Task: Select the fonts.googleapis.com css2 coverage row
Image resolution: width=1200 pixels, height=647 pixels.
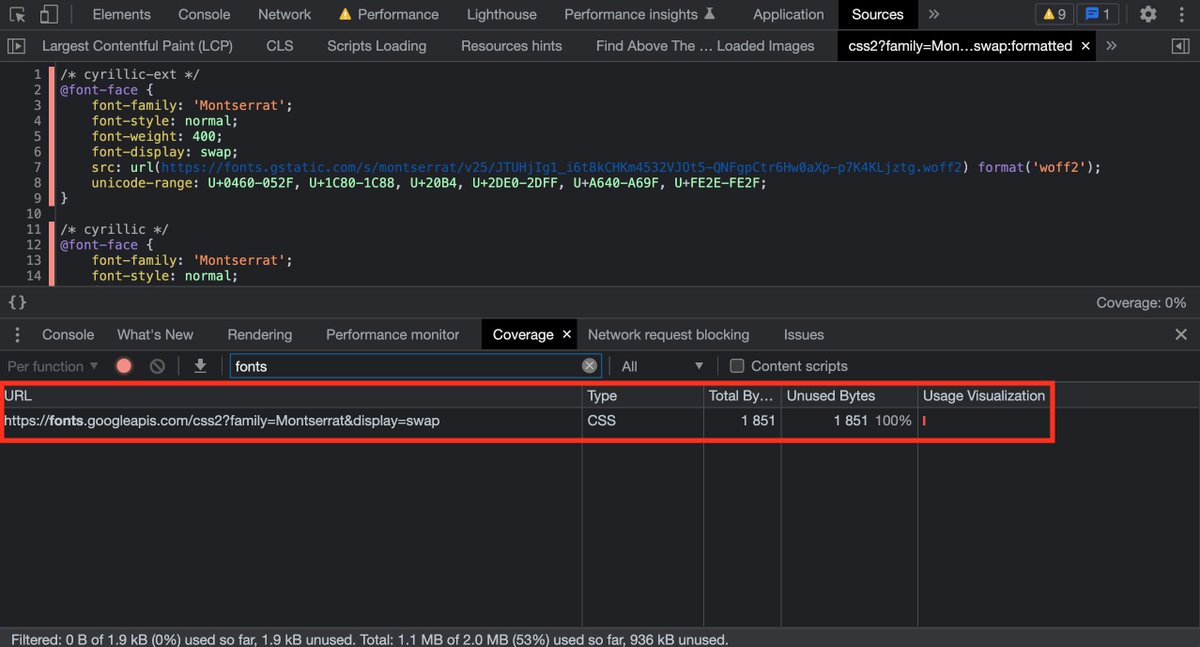Action: [x=527, y=421]
